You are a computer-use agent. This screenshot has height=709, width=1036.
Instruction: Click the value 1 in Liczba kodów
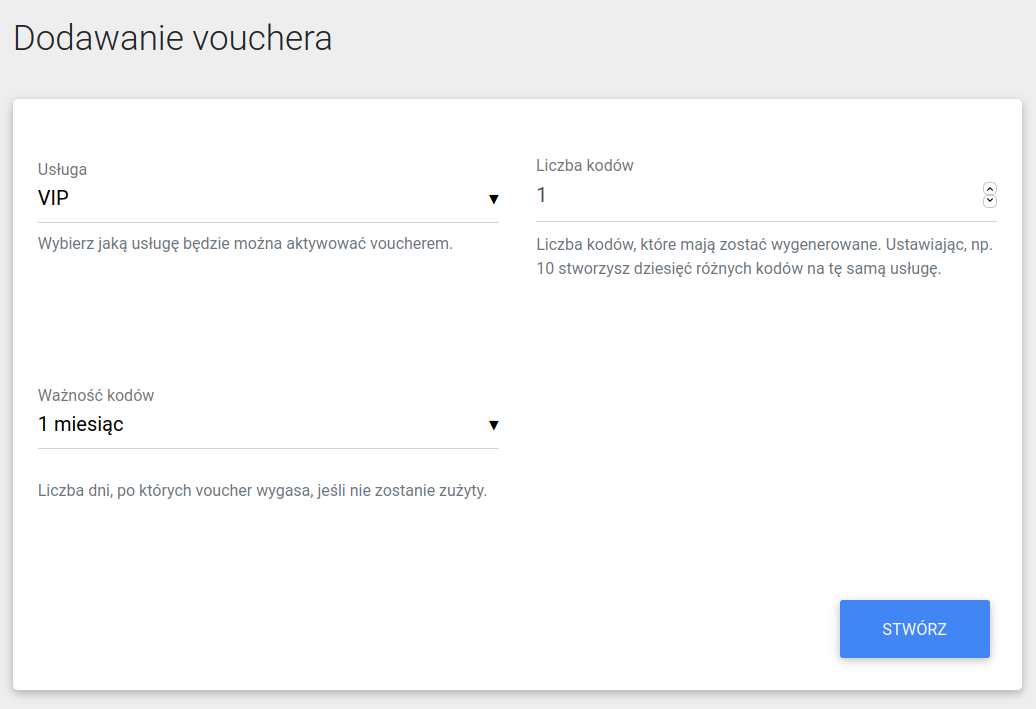pyautogui.click(x=542, y=195)
